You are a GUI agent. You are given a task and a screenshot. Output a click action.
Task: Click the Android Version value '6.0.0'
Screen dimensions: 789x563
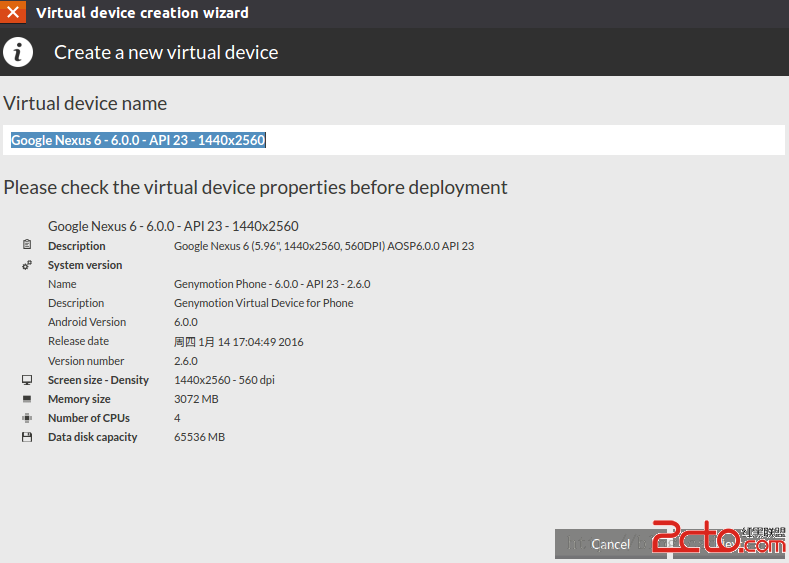(x=186, y=322)
